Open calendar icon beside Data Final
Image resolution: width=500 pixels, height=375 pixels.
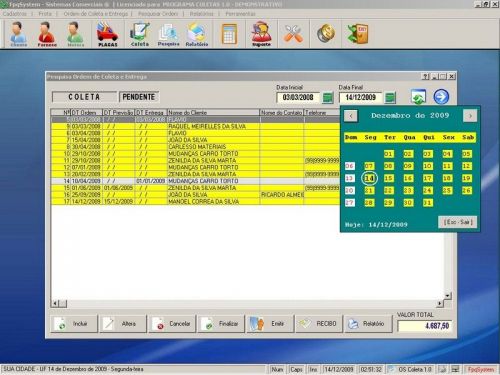pos(390,98)
